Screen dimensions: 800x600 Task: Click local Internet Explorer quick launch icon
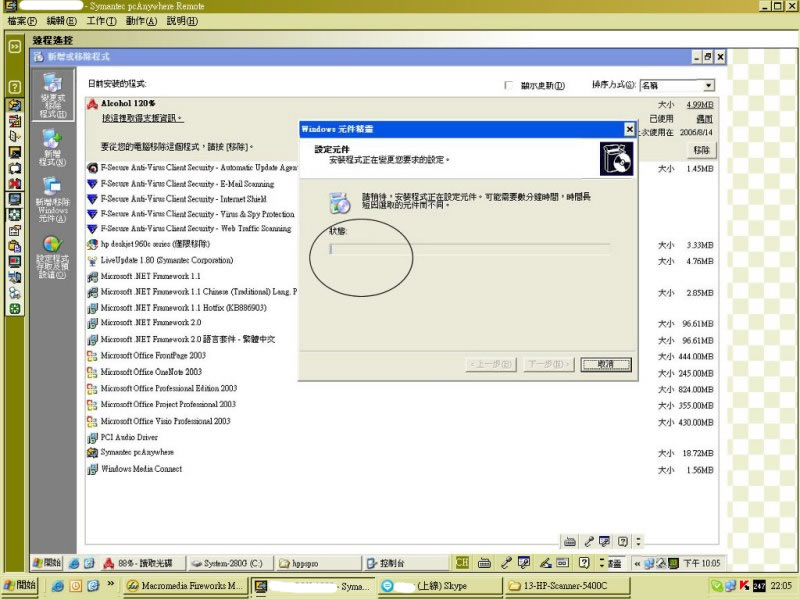[x=58, y=586]
